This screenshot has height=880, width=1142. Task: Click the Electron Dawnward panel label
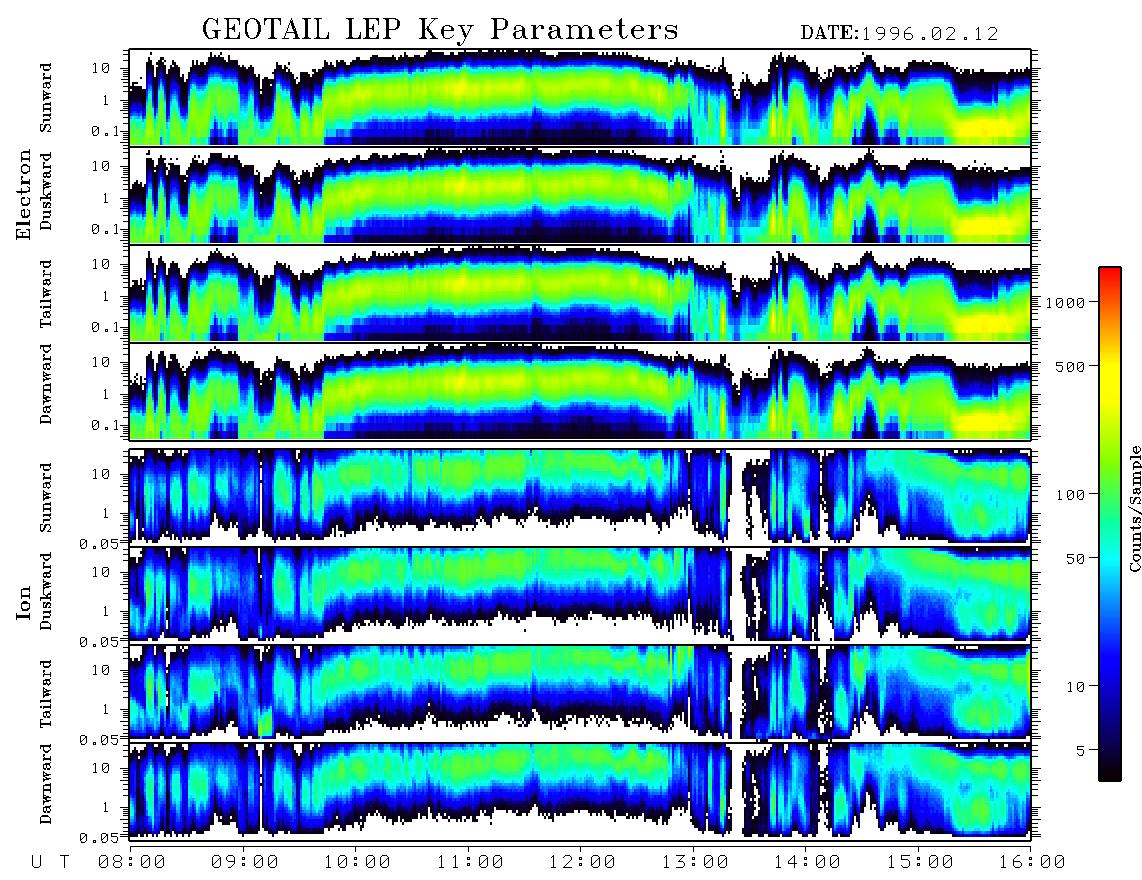pos(46,384)
